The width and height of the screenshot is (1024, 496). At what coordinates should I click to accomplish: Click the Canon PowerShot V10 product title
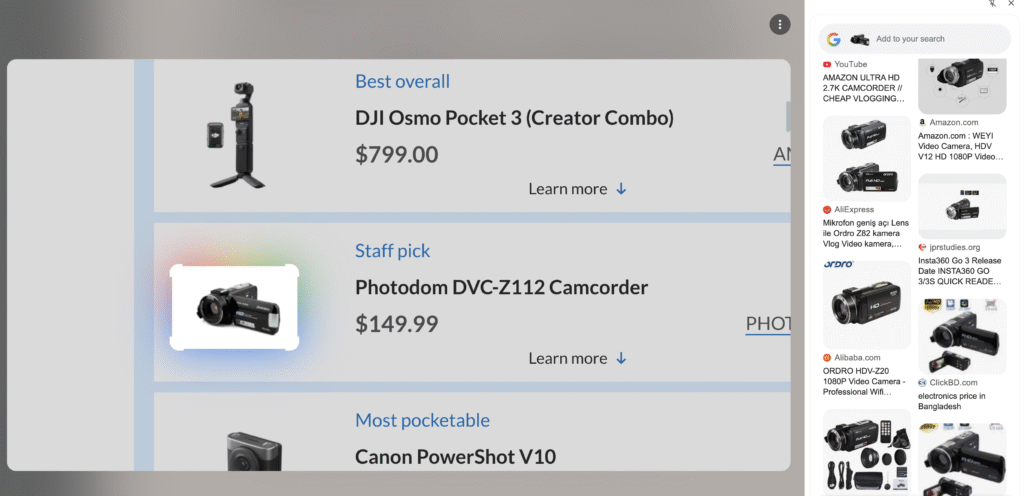(455, 457)
